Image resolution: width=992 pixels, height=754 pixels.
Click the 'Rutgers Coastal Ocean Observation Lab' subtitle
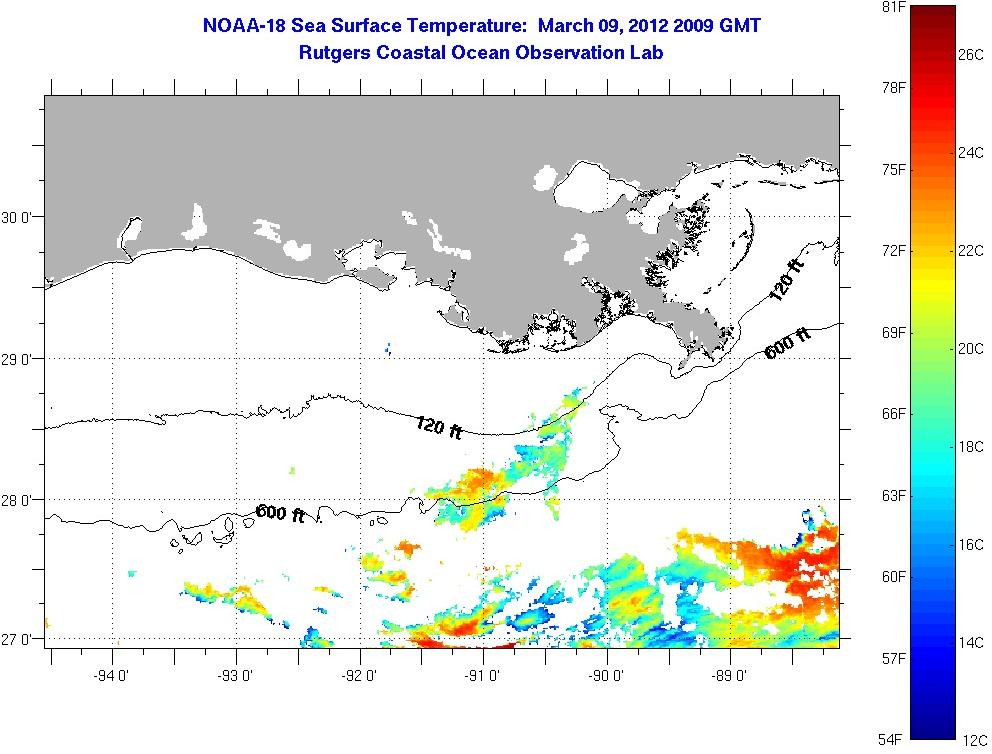pos(481,52)
